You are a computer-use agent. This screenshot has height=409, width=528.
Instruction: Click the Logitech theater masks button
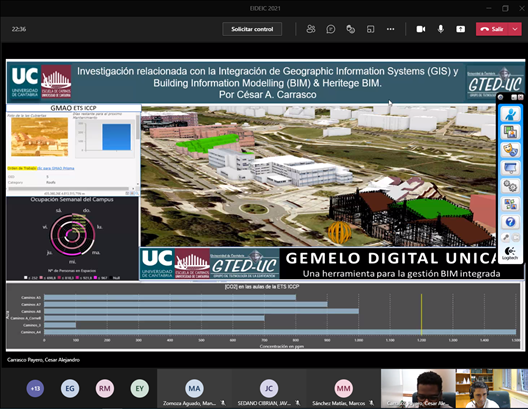[x=510, y=150]
